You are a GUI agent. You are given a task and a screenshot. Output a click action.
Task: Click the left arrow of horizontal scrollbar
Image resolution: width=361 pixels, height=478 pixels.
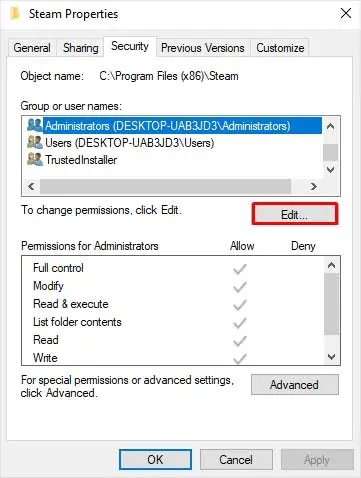point(31,186)
